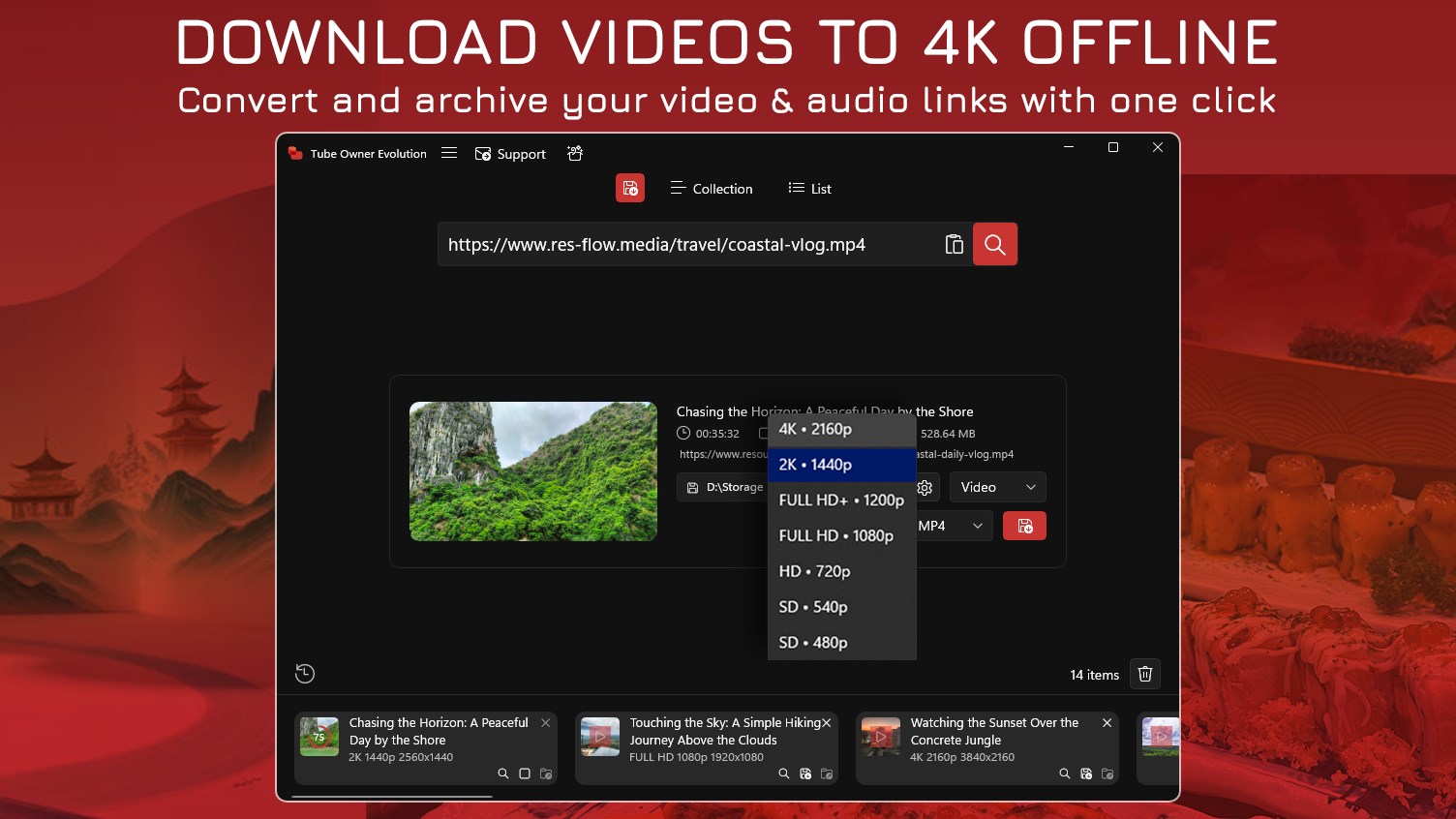Viewport: 1456px width, 819px height.
Task: Remove the Chasing the Horizon history card
Action: tap(546, 723)
